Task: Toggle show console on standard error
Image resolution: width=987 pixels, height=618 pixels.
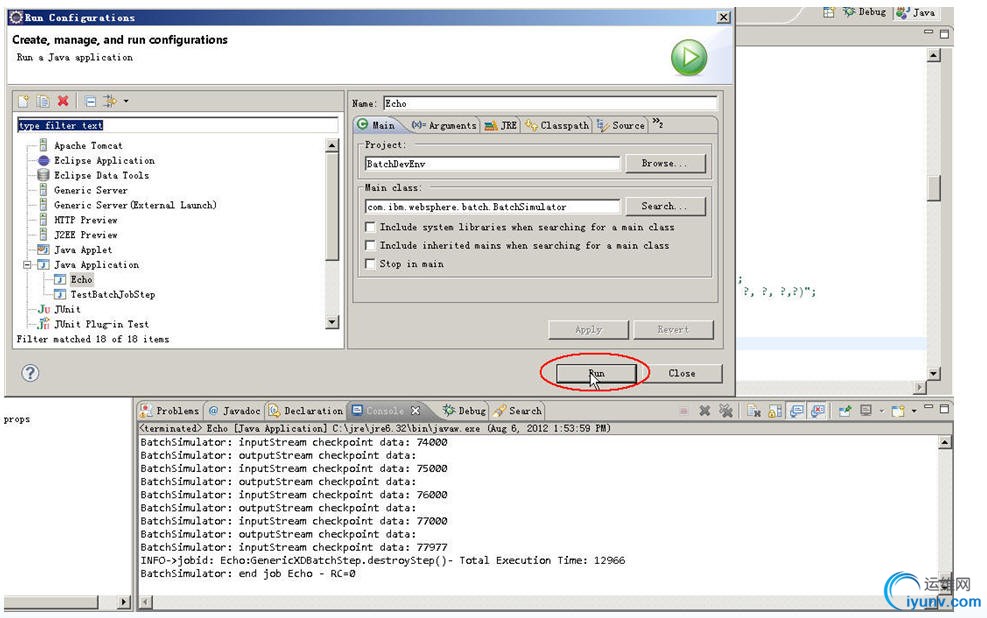Action: (818, 411)
